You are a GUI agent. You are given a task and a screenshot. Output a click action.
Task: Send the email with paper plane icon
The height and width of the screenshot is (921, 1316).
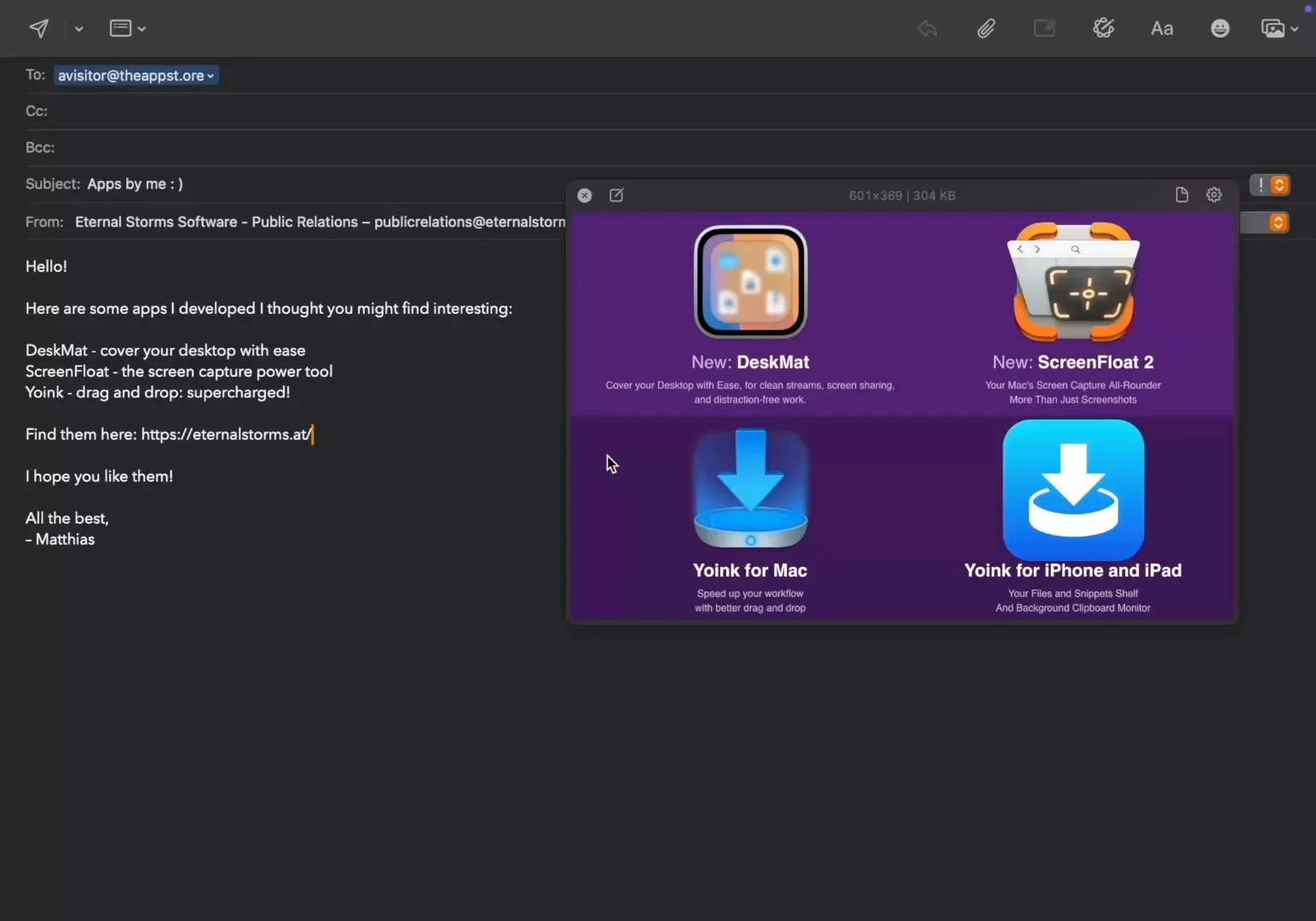pyautogui.click(x=38, y=28)
